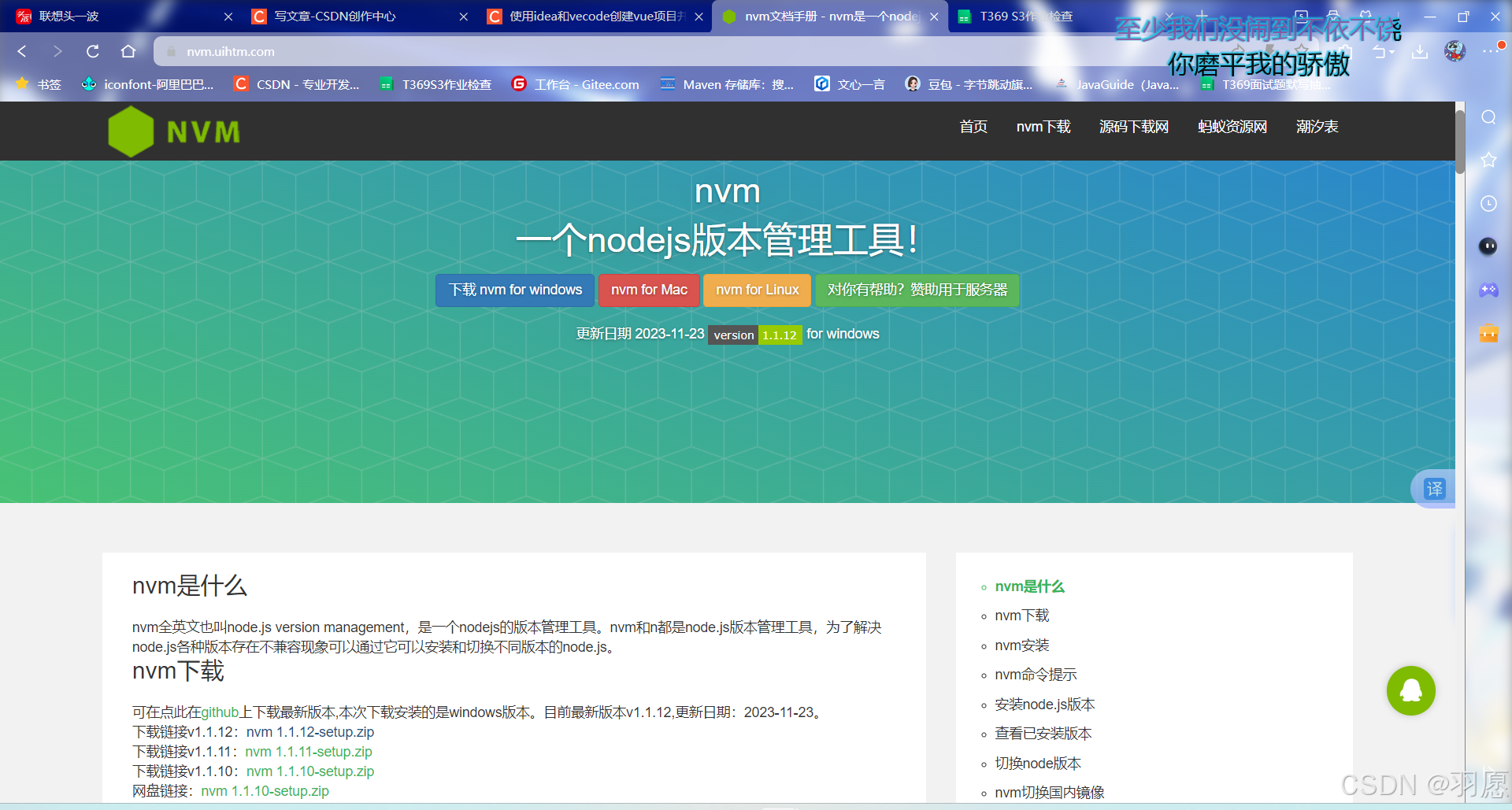The image size is (1512, 810).
Task: Open the JavaGuide bookmark
Action: (x=1117, y=84)
